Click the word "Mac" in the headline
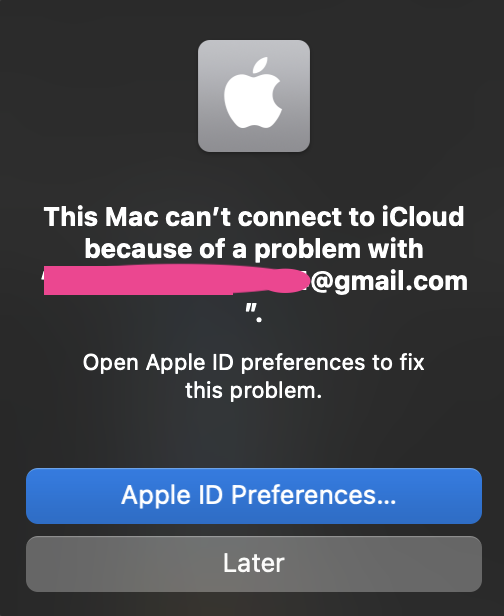Image resolution: width=504 pixels, height=616 pixels. (x=131, y=217)
